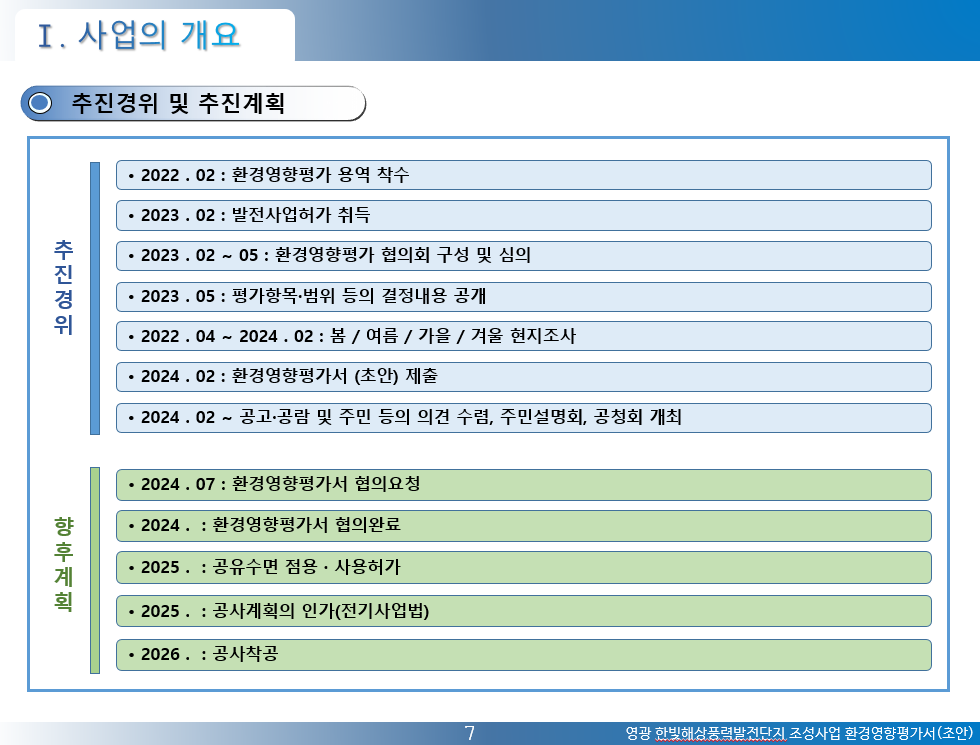Click the 환경영향평가서 협의완료 green row
Image resolution: width=980 pixels, height=745 pixels.
[x=524, y=526]
